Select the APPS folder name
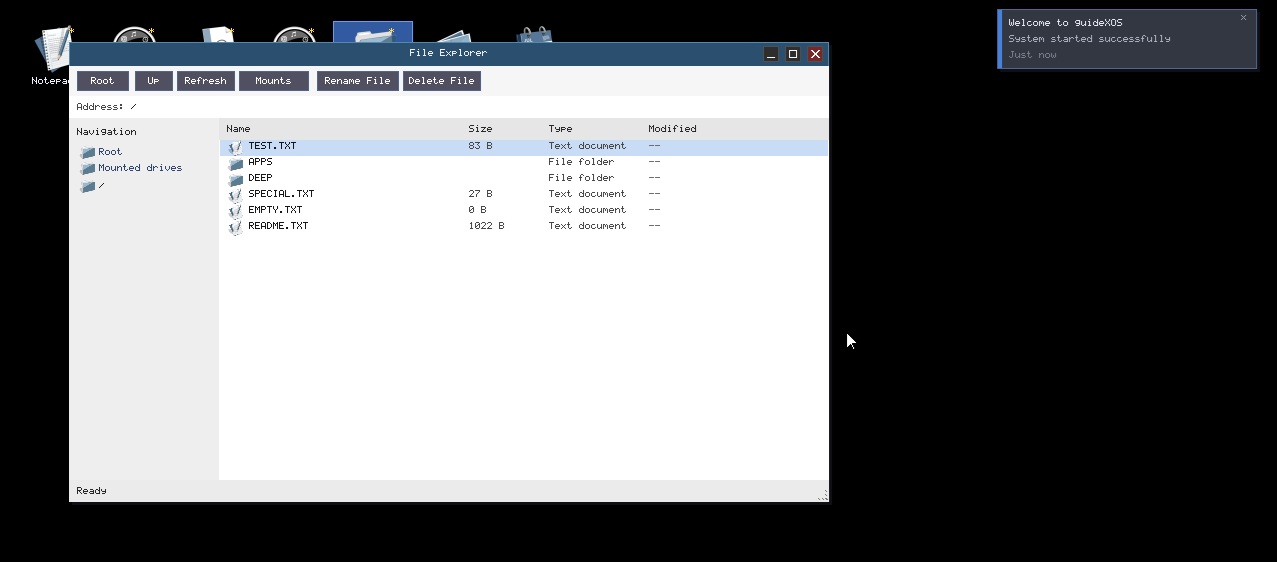Viewport: 1277px width, 562px height. click(x=260, y=162)
